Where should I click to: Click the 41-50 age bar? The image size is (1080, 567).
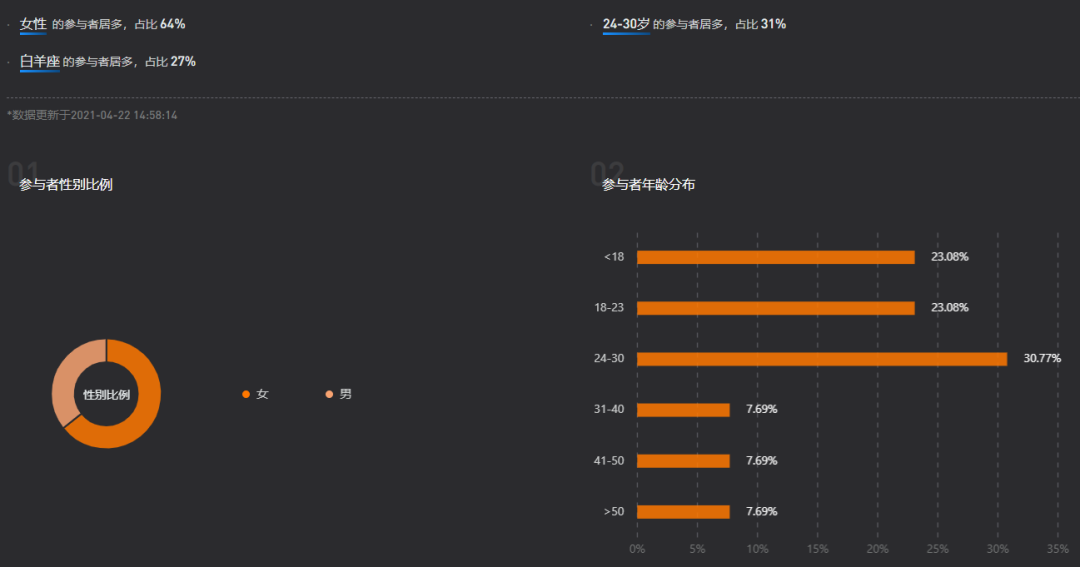683,461
